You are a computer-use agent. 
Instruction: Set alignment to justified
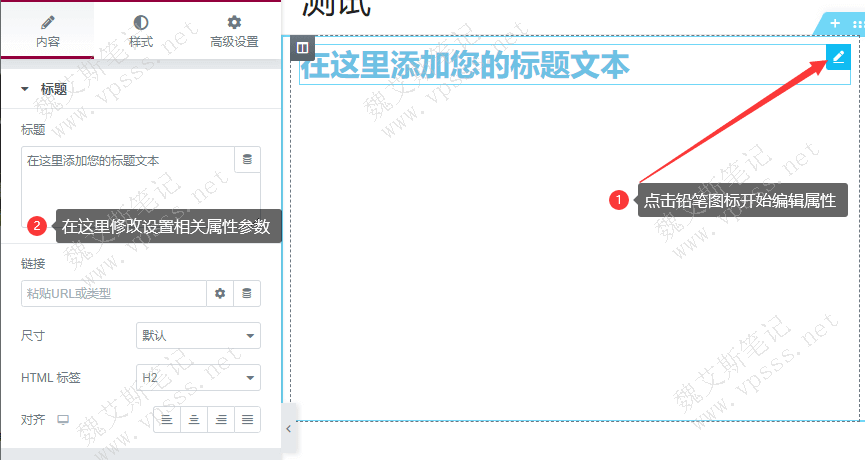248,420
